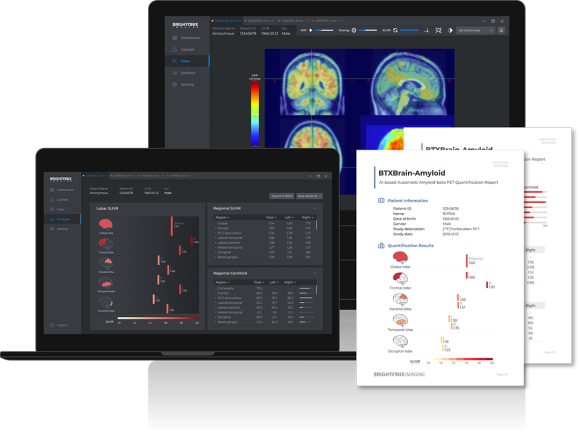The image size is (579, 434).
Task: Select Global lobe brain thumbnail in Lobar SUVR
Action: point(106,224)
